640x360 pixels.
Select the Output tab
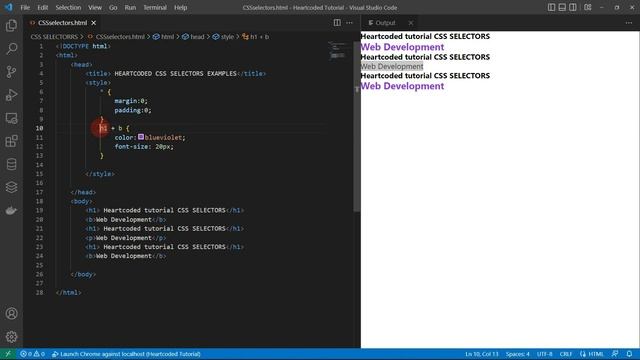[x=385, y=23]
